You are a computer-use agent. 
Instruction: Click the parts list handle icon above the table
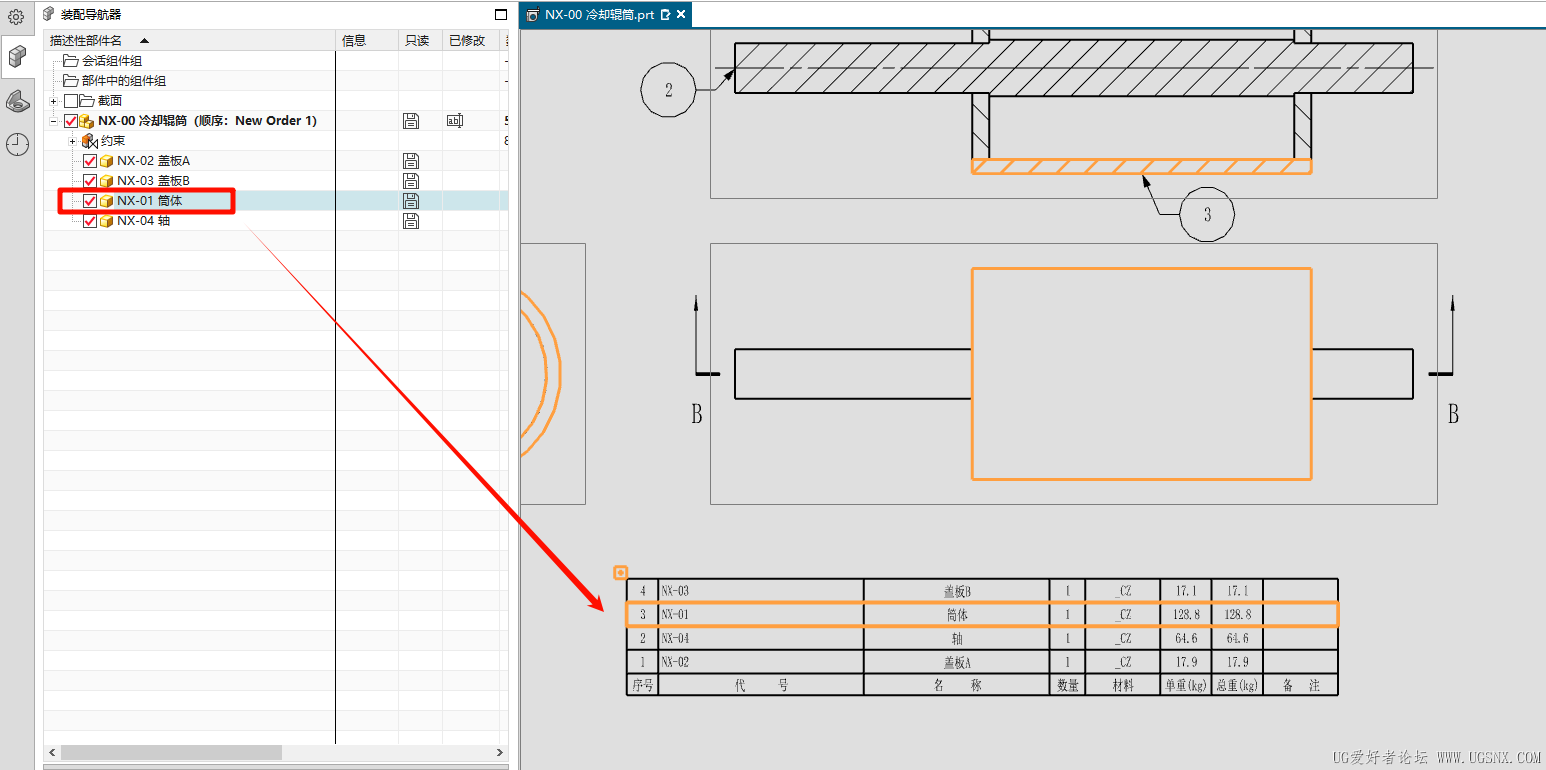[620, 573]
